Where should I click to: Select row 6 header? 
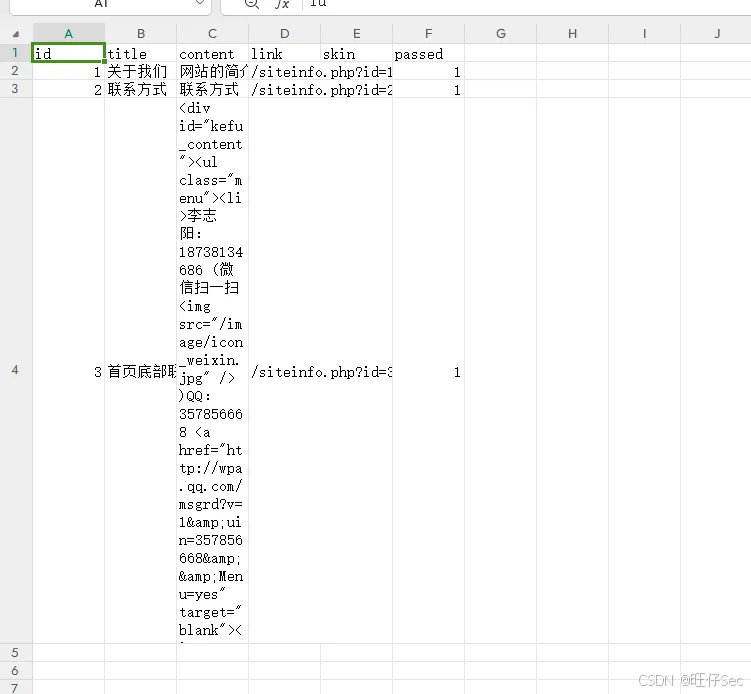pyautogui.click(x=16, y=671)
